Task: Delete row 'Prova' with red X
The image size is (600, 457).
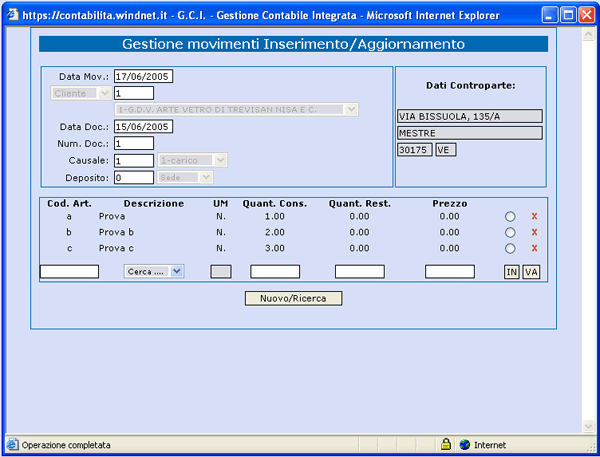Action: 534,216
